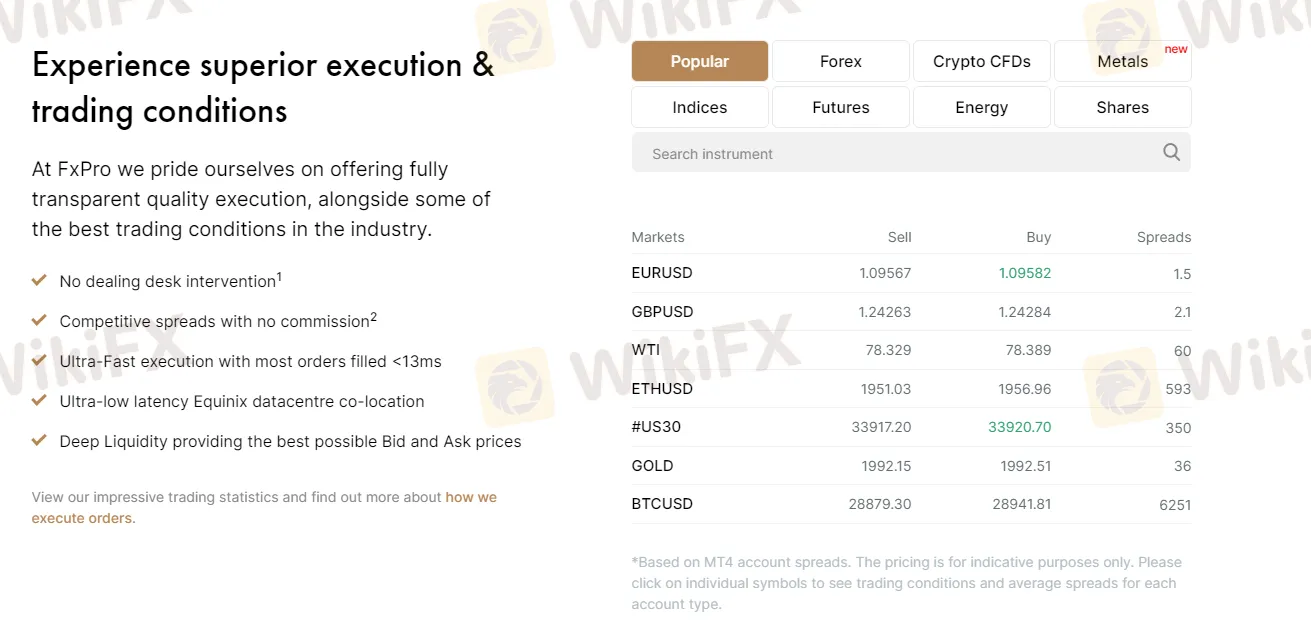Open the 'how we execute orders' link
This screenshot has width=1311, height=631.
470,497
